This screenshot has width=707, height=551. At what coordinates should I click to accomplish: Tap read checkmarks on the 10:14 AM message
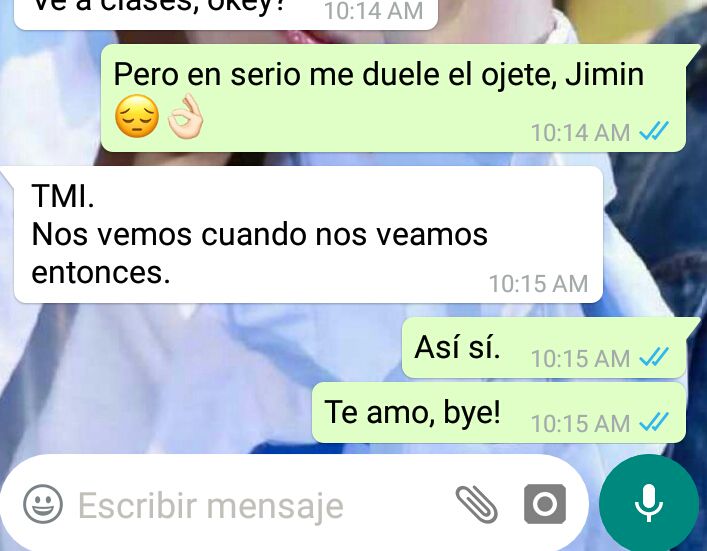point(654,131)
